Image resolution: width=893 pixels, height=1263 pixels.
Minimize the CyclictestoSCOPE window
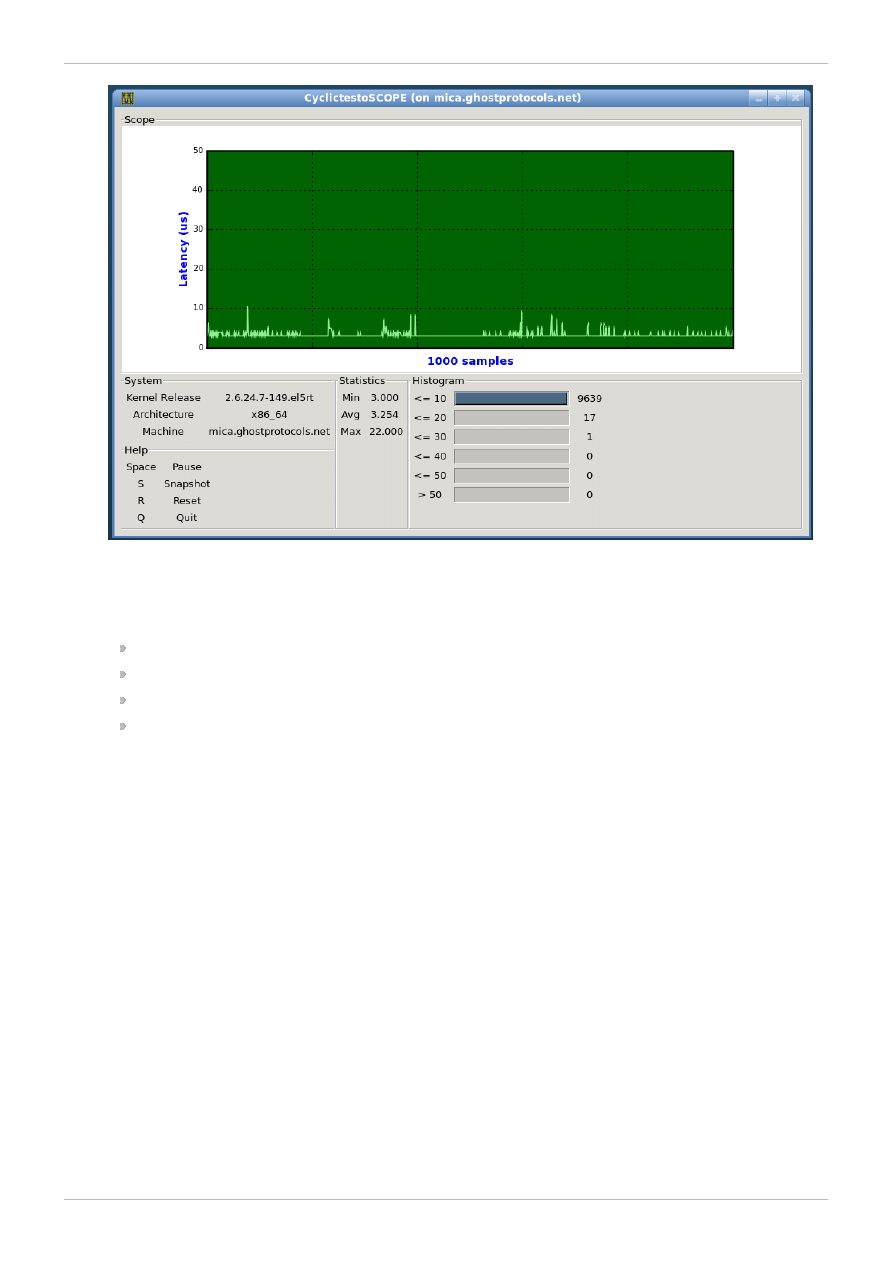point(759,98)
